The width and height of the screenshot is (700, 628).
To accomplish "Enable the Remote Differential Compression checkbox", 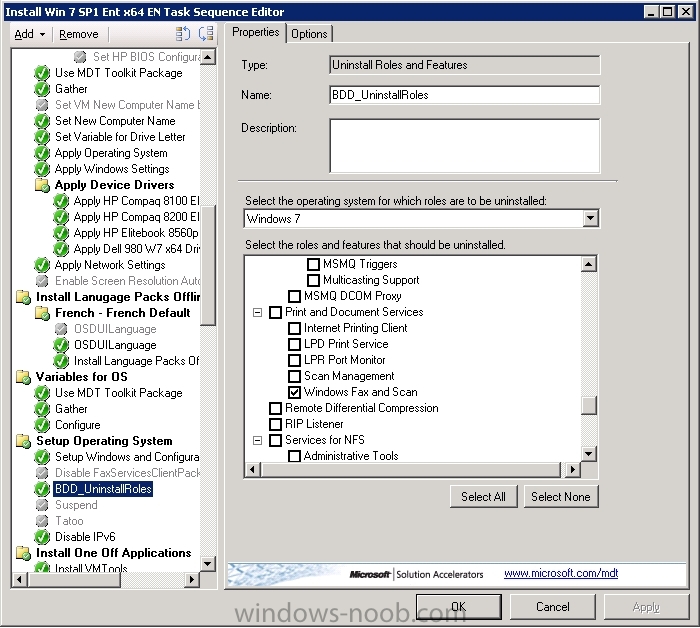I will [275, 408].
